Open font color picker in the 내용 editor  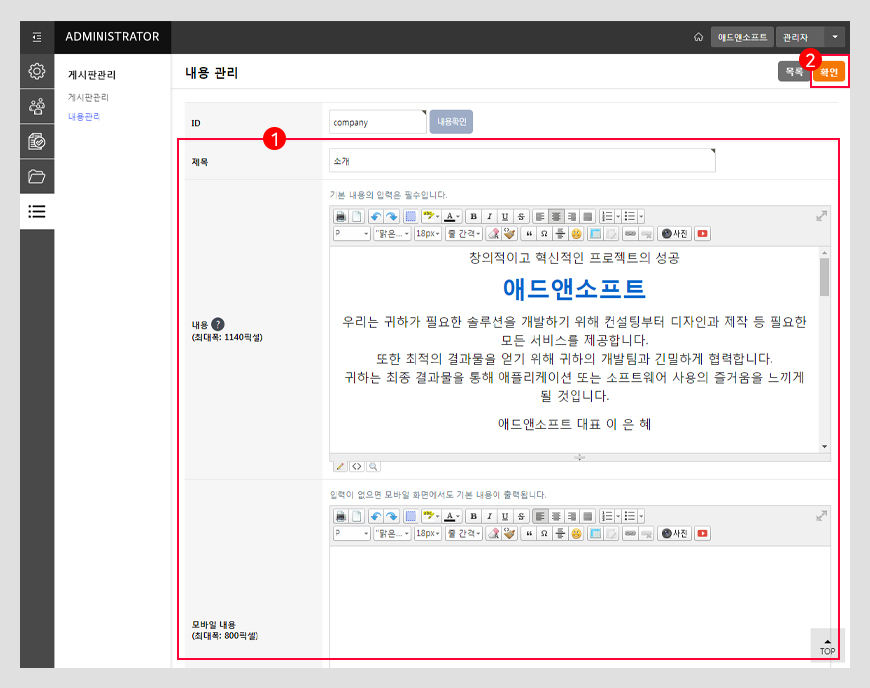click(452, 216)
